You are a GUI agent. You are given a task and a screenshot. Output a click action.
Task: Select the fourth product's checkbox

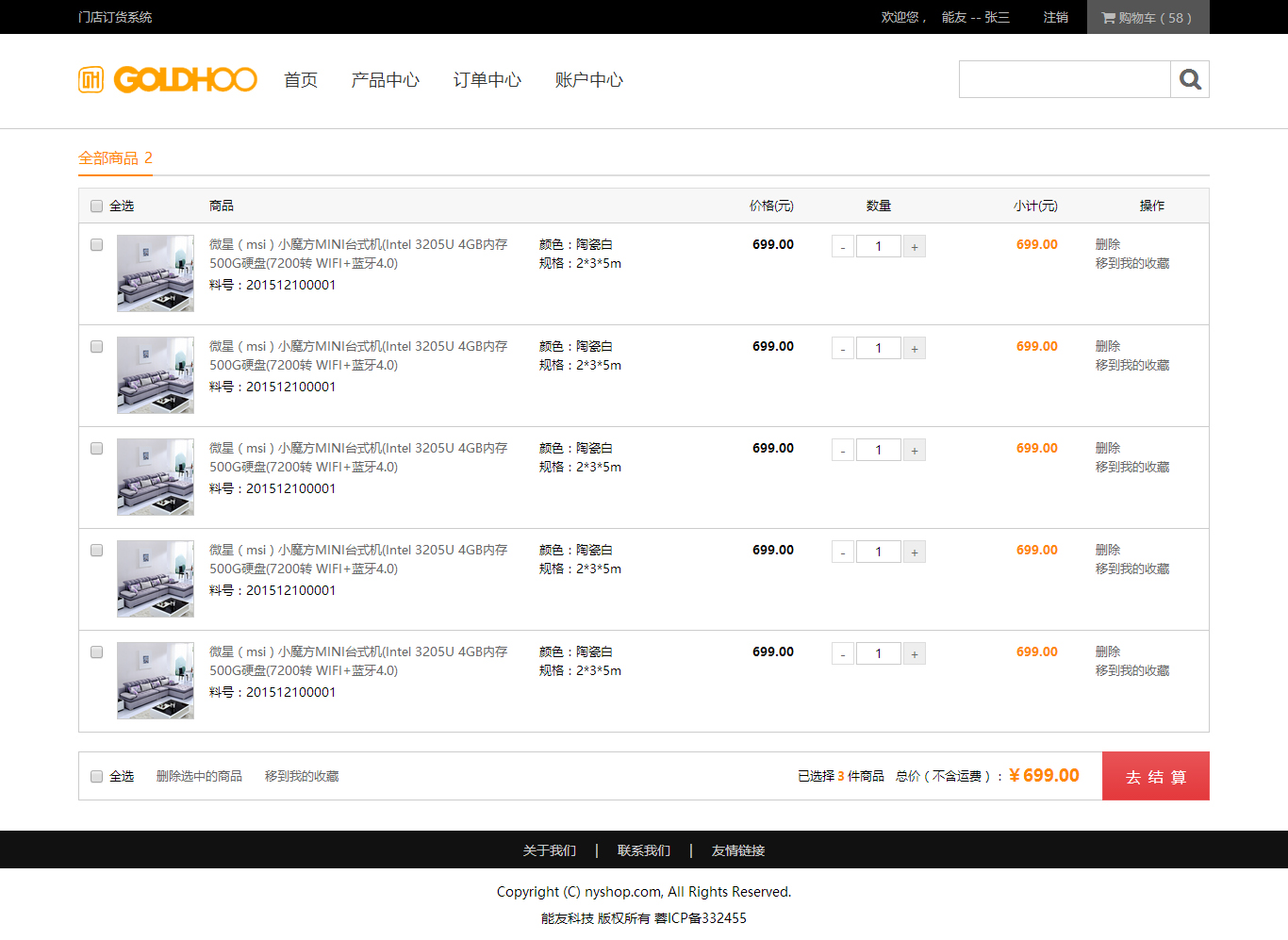96,551
